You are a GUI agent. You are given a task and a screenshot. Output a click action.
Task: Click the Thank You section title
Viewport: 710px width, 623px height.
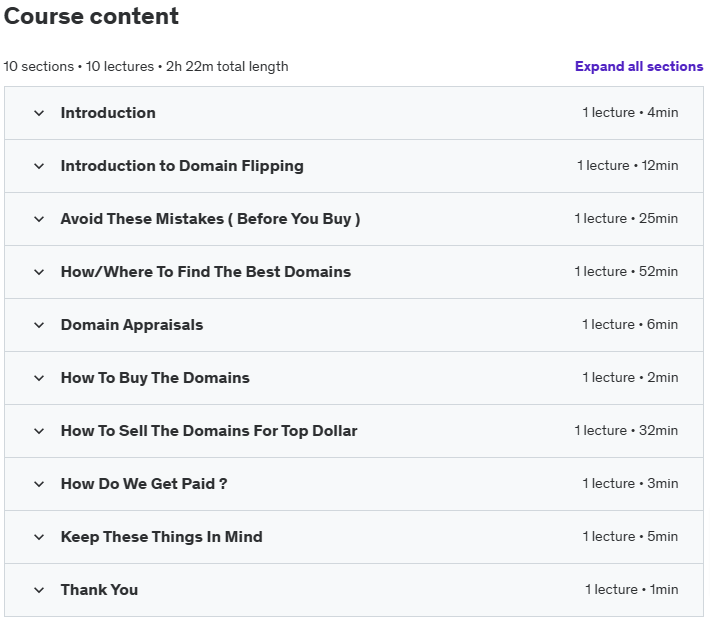point(100,590)
